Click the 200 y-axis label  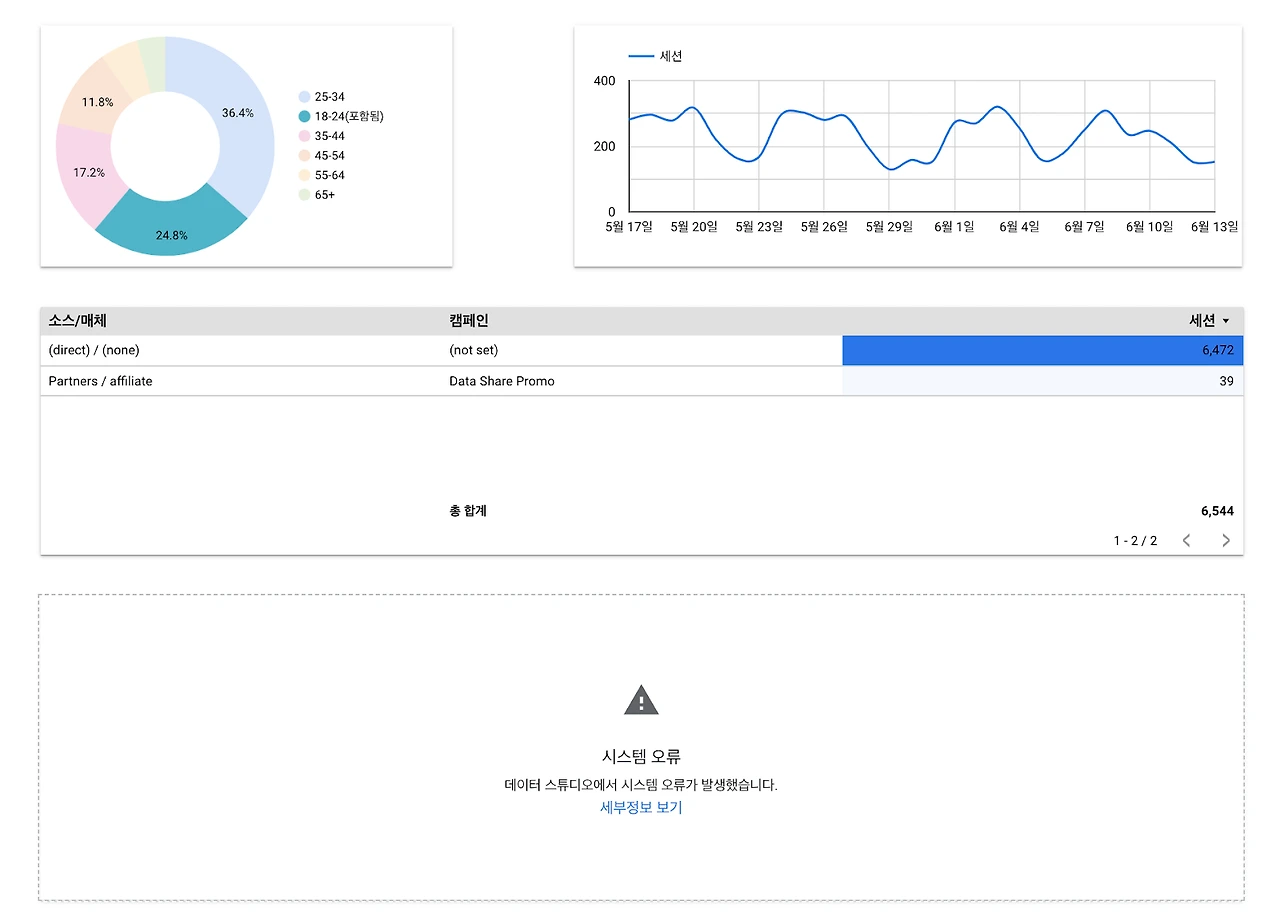tap(604, 147)
